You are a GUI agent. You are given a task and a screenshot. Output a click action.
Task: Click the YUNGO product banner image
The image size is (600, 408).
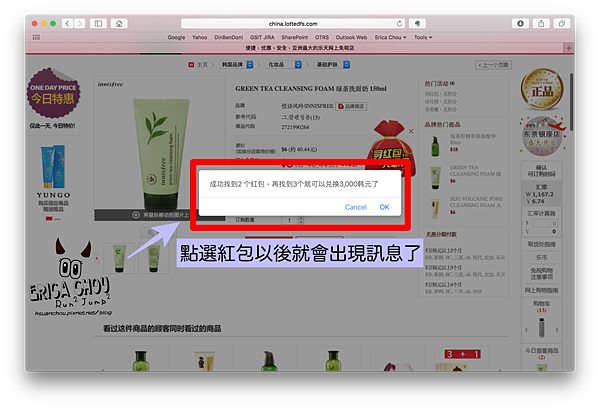[x=53, y=167]
